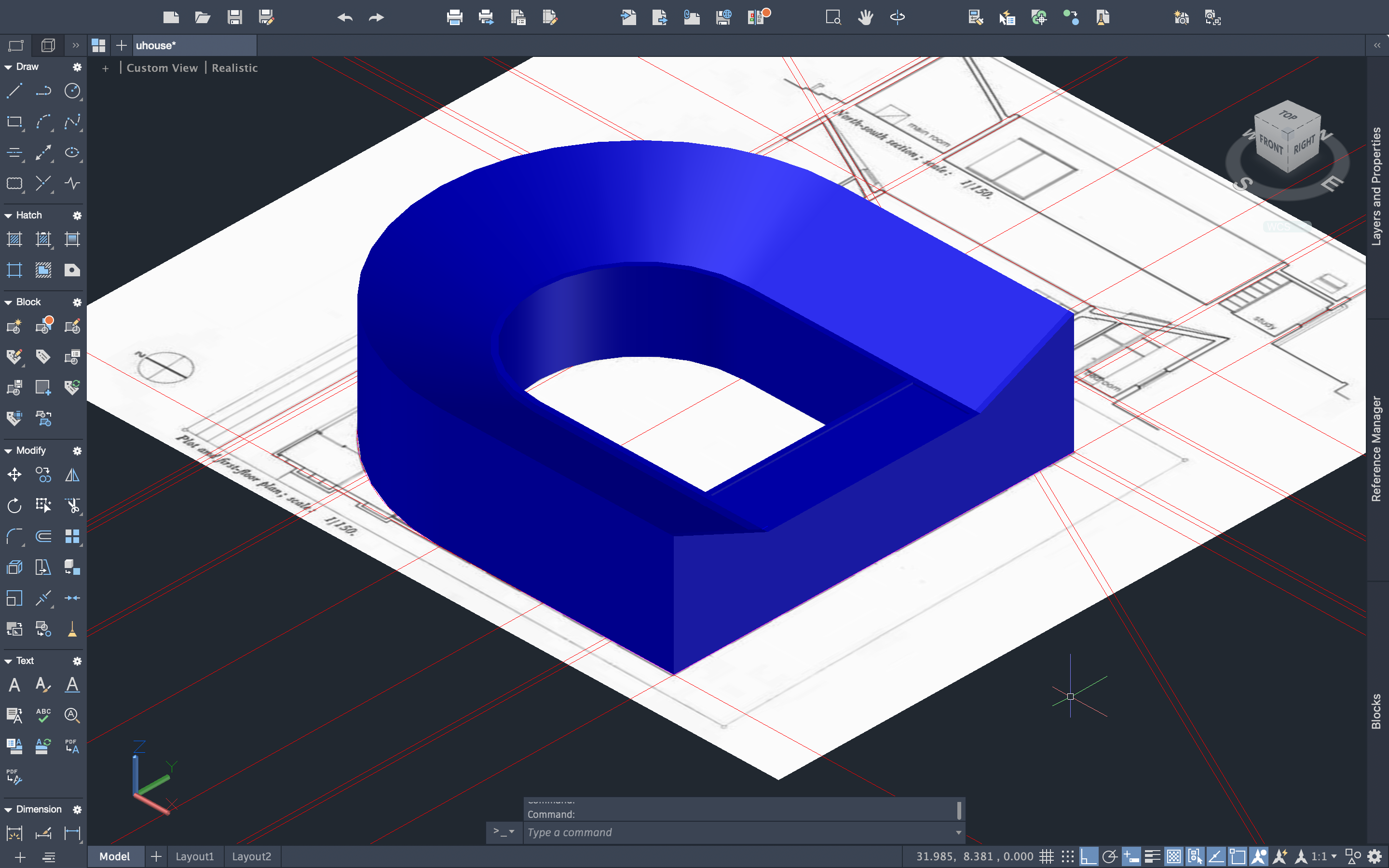Image resolution: width=1389 pixels, height=868 pixels.
Task: Toggle lineweight display in status bar
Action: pyautogui.click(x=1152, y=856)
